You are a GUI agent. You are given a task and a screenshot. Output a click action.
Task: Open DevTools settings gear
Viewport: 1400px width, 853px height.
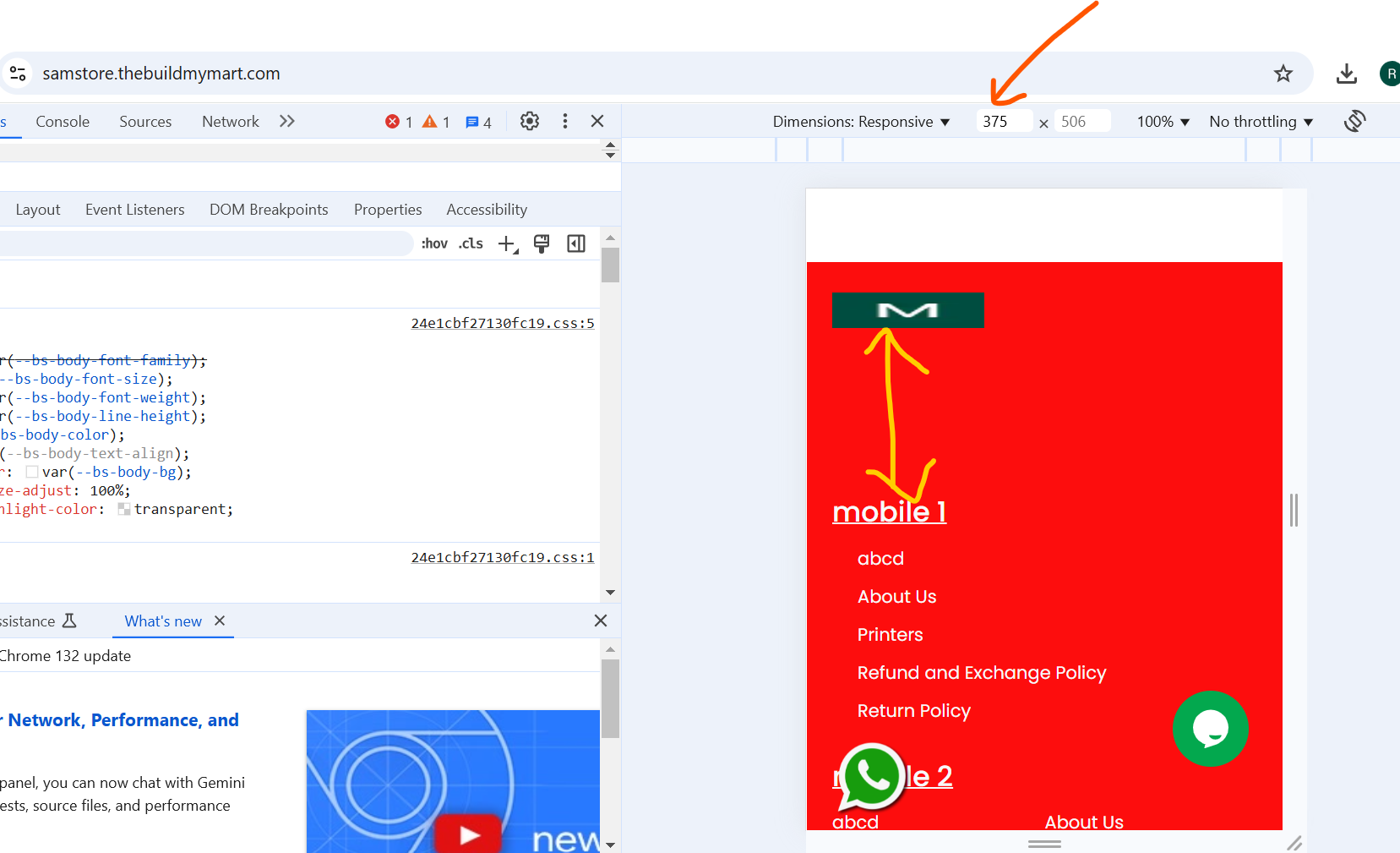click(x=530, y=121)
